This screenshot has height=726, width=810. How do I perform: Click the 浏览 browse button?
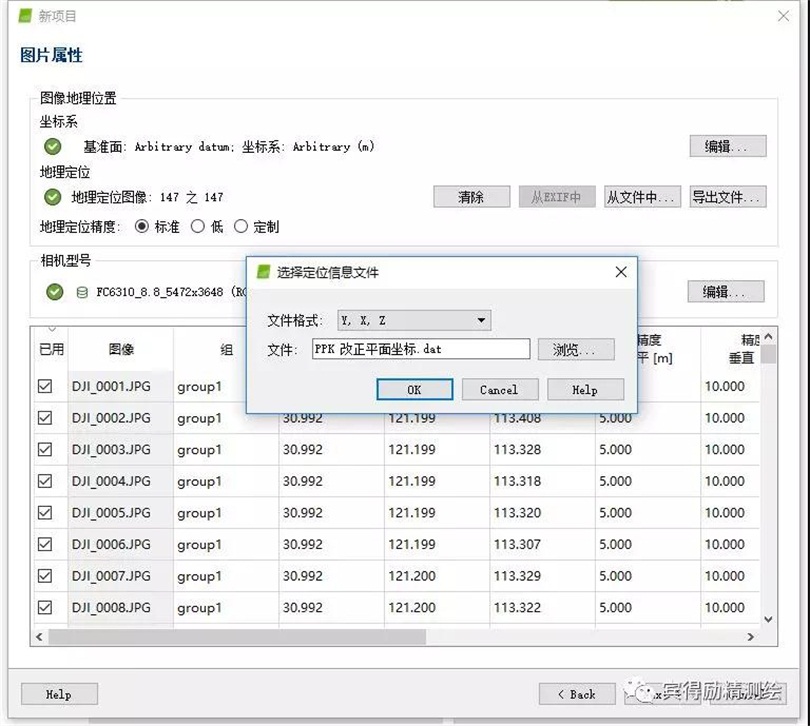coord(576,350)
